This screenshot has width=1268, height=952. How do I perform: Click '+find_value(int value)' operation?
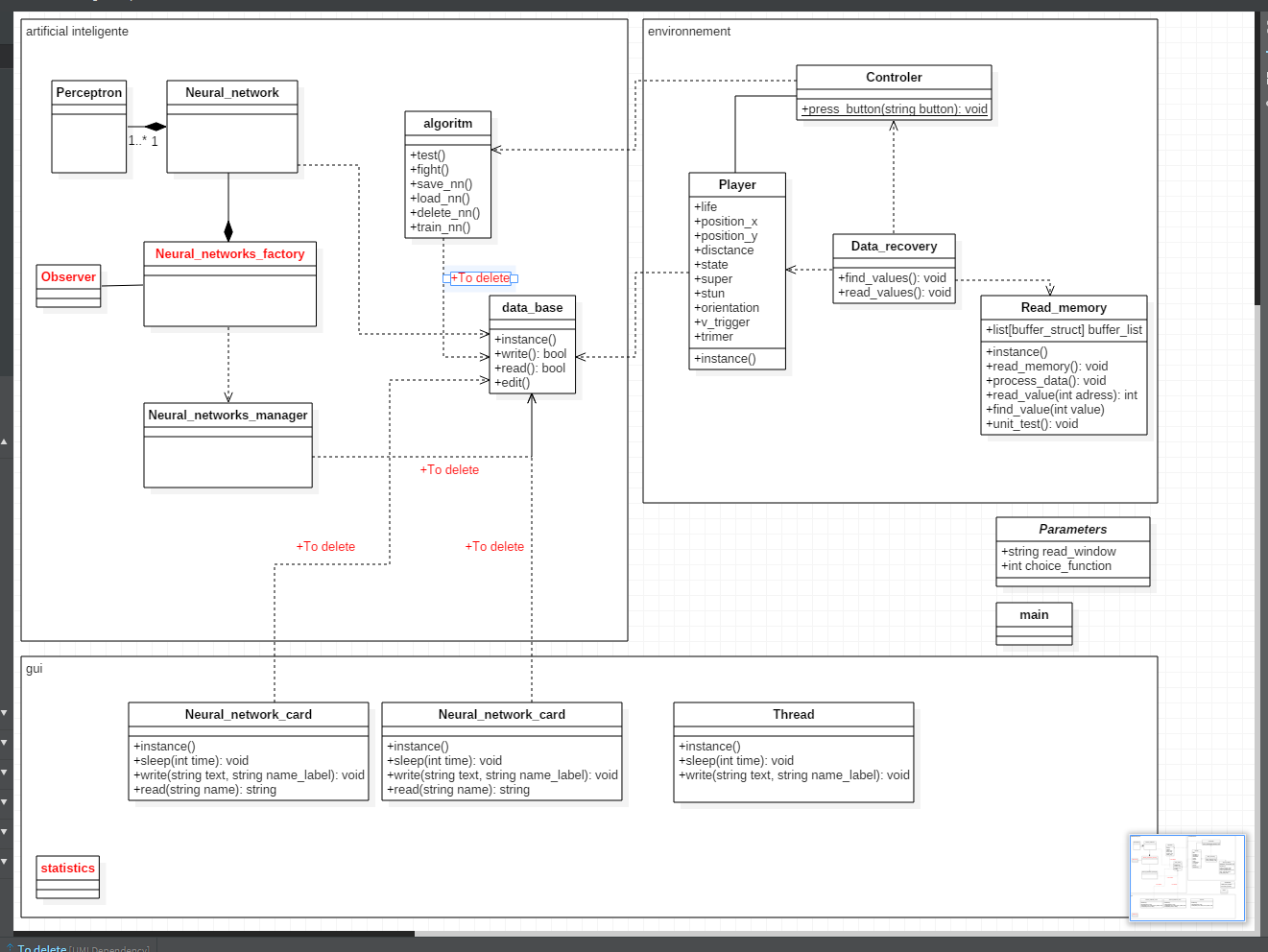[1045, 410]
